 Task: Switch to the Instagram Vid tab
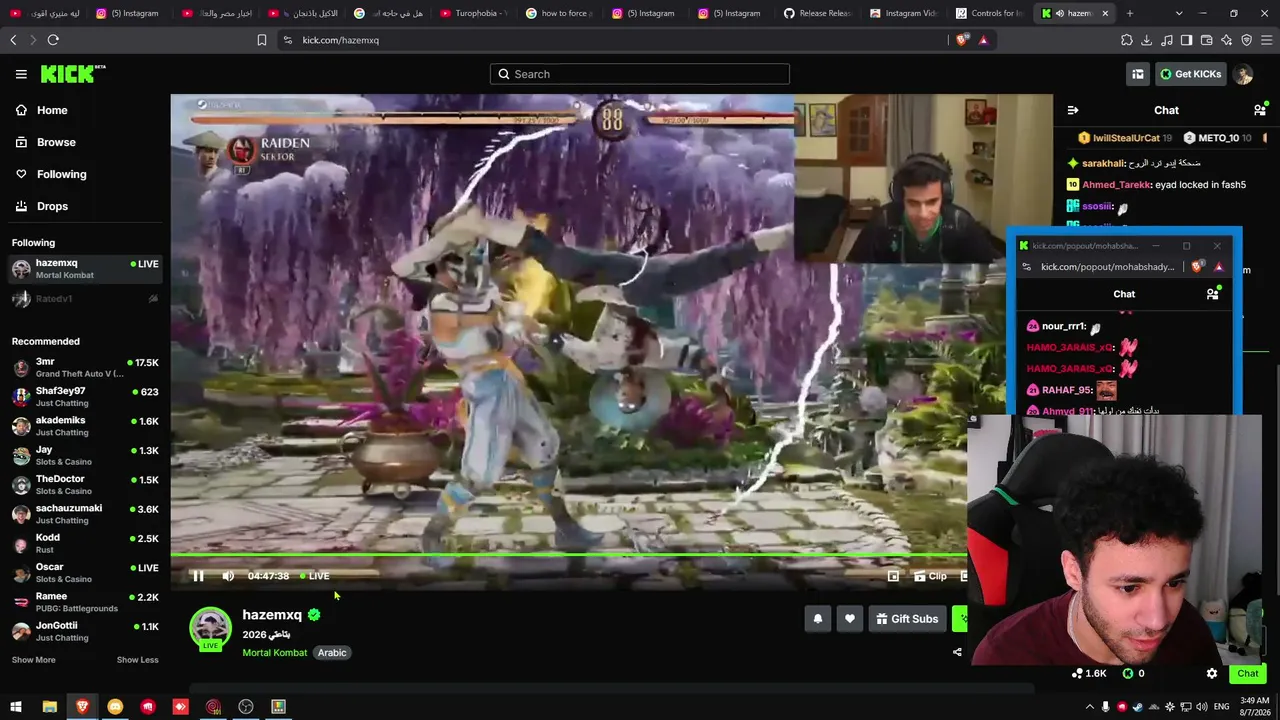(903, 13)
